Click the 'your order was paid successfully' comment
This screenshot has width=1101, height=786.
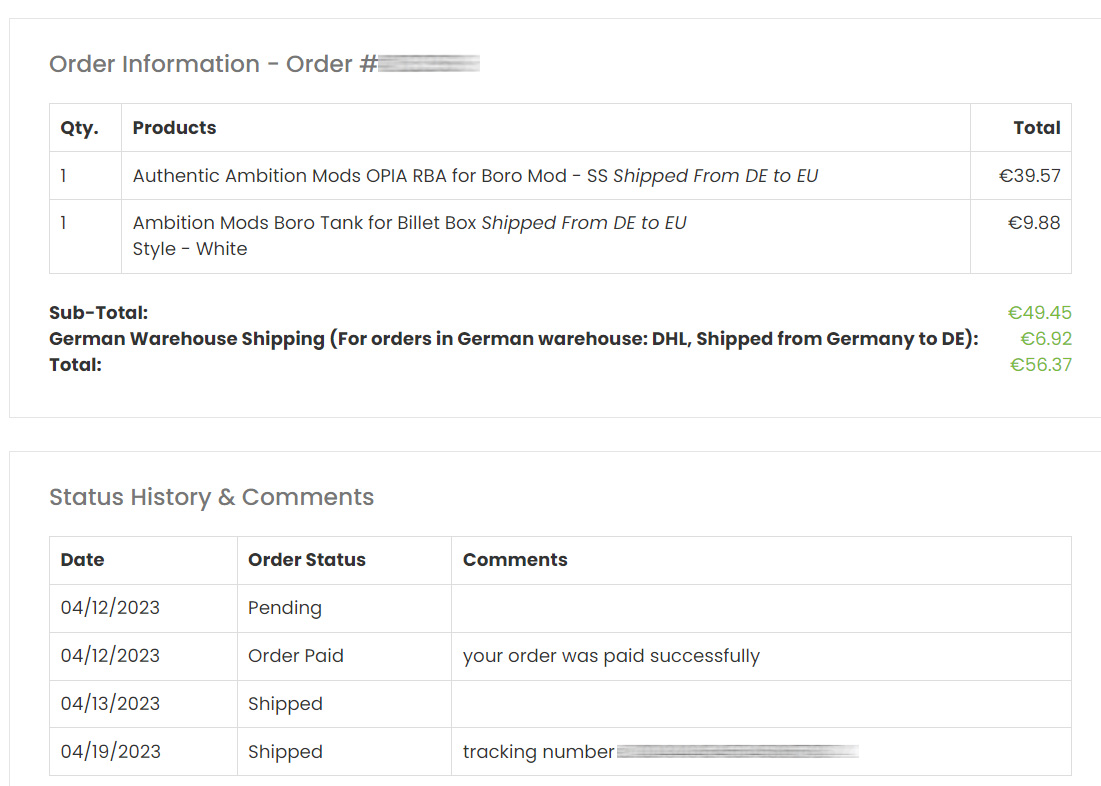(x=611, y=656)
